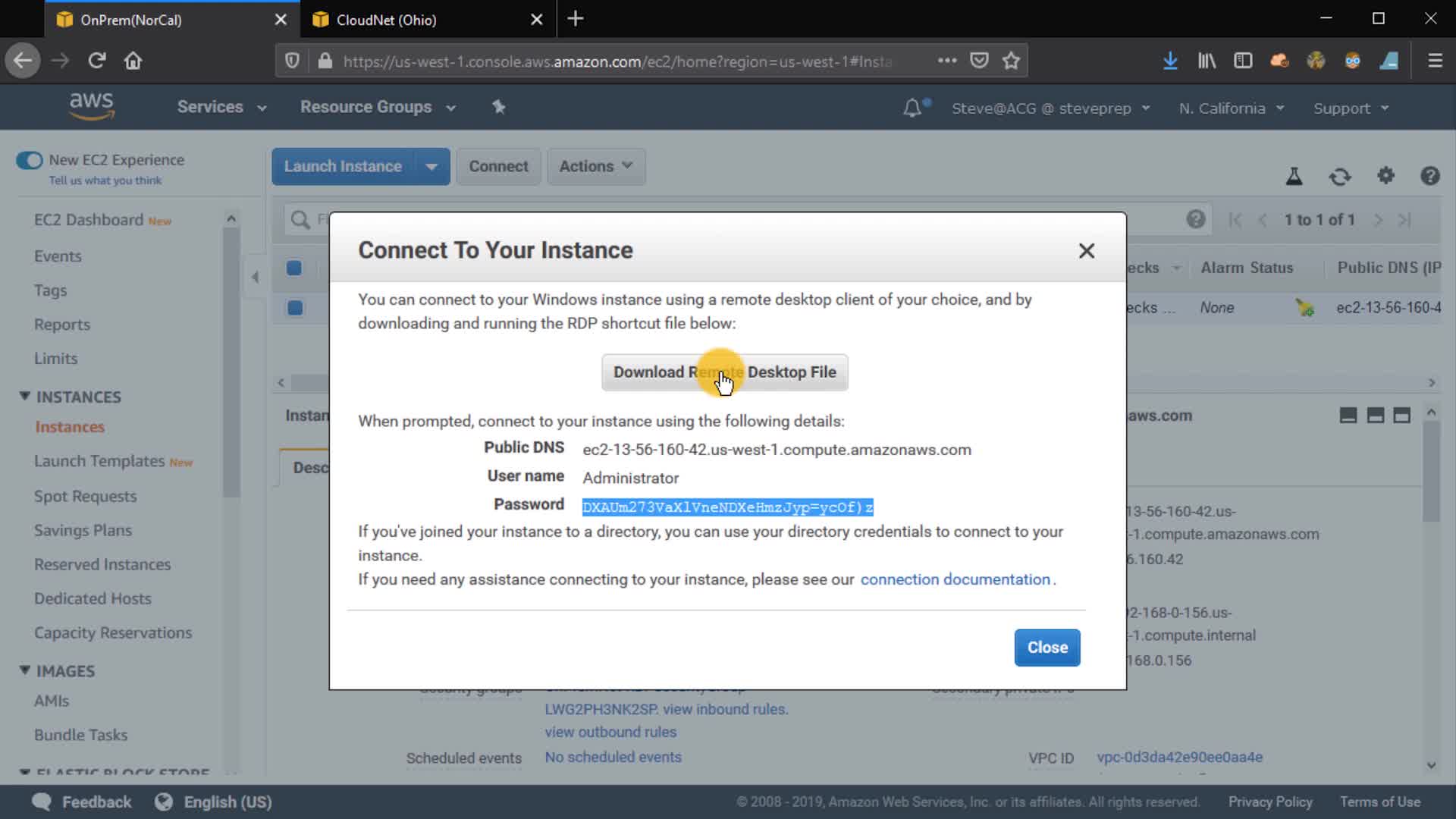
Task: Open the connection documentation link
Action: tap(955, 579)
